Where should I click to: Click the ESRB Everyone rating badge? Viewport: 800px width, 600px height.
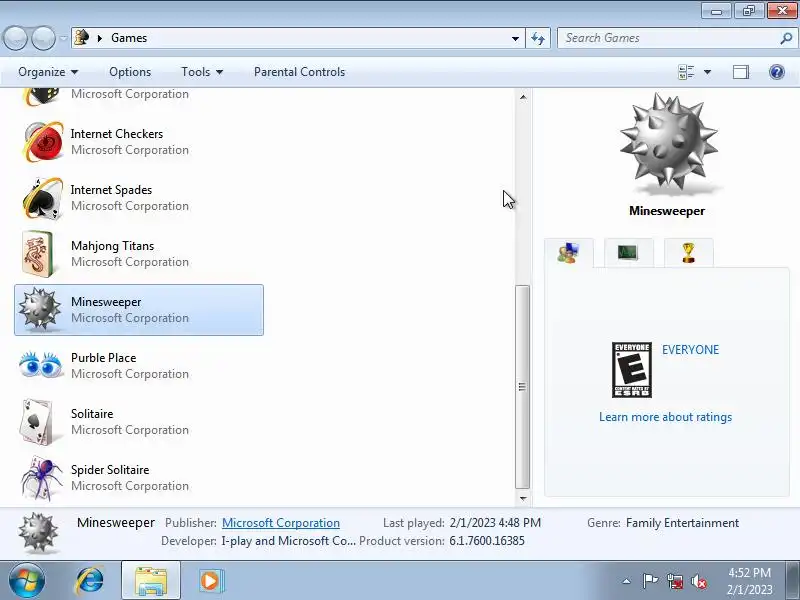coord(632,370)
